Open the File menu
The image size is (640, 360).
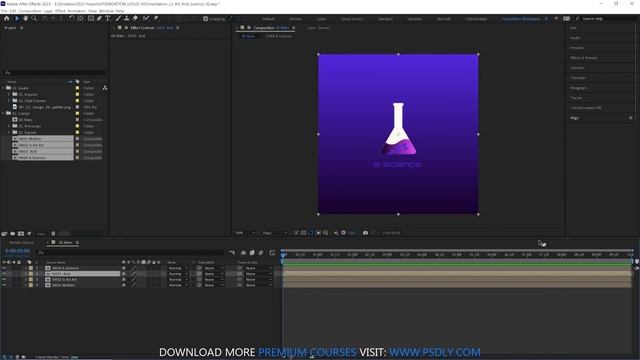click(x=4, y=11)
